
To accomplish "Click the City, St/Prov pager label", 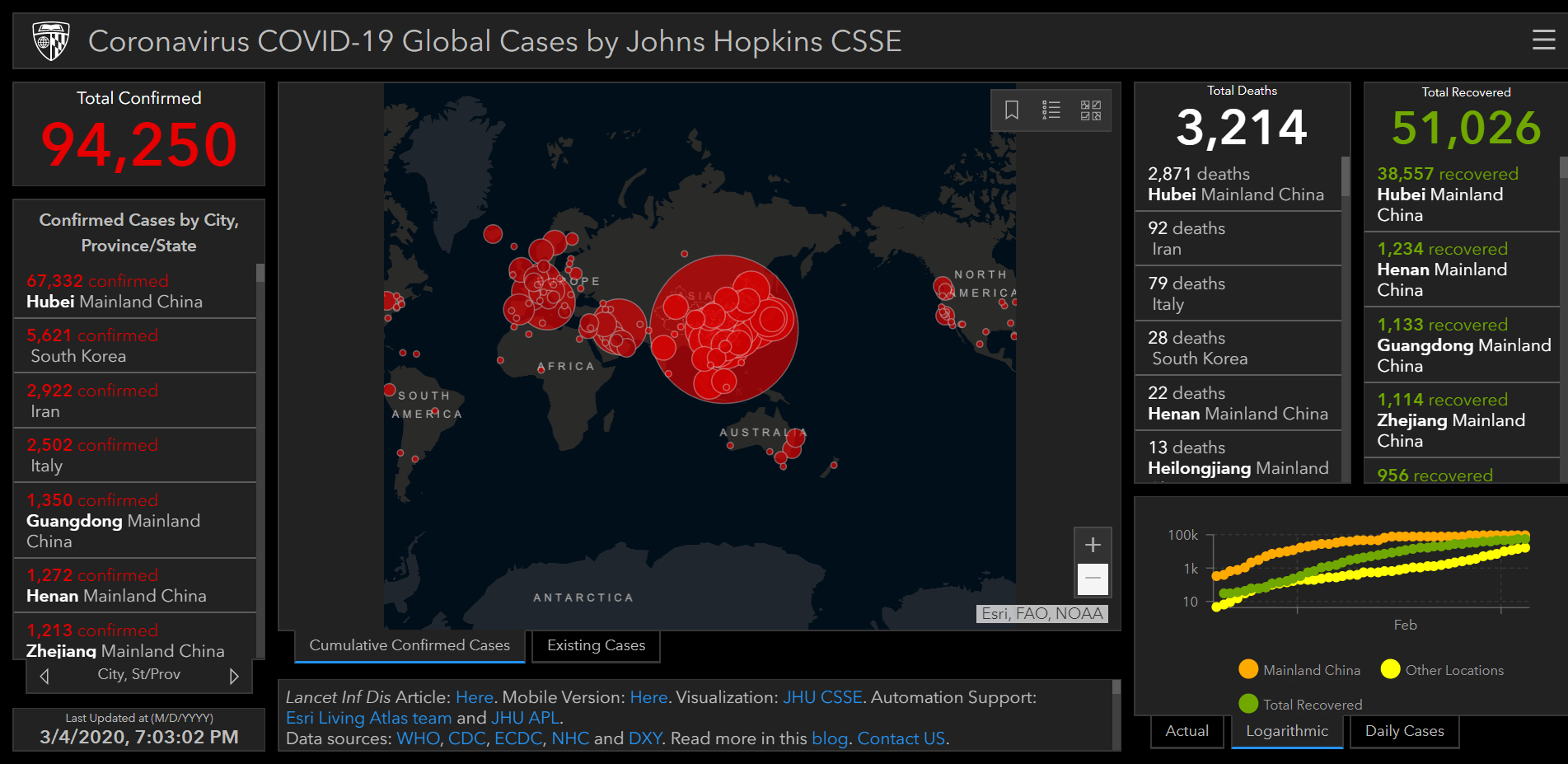I will 139,674.
